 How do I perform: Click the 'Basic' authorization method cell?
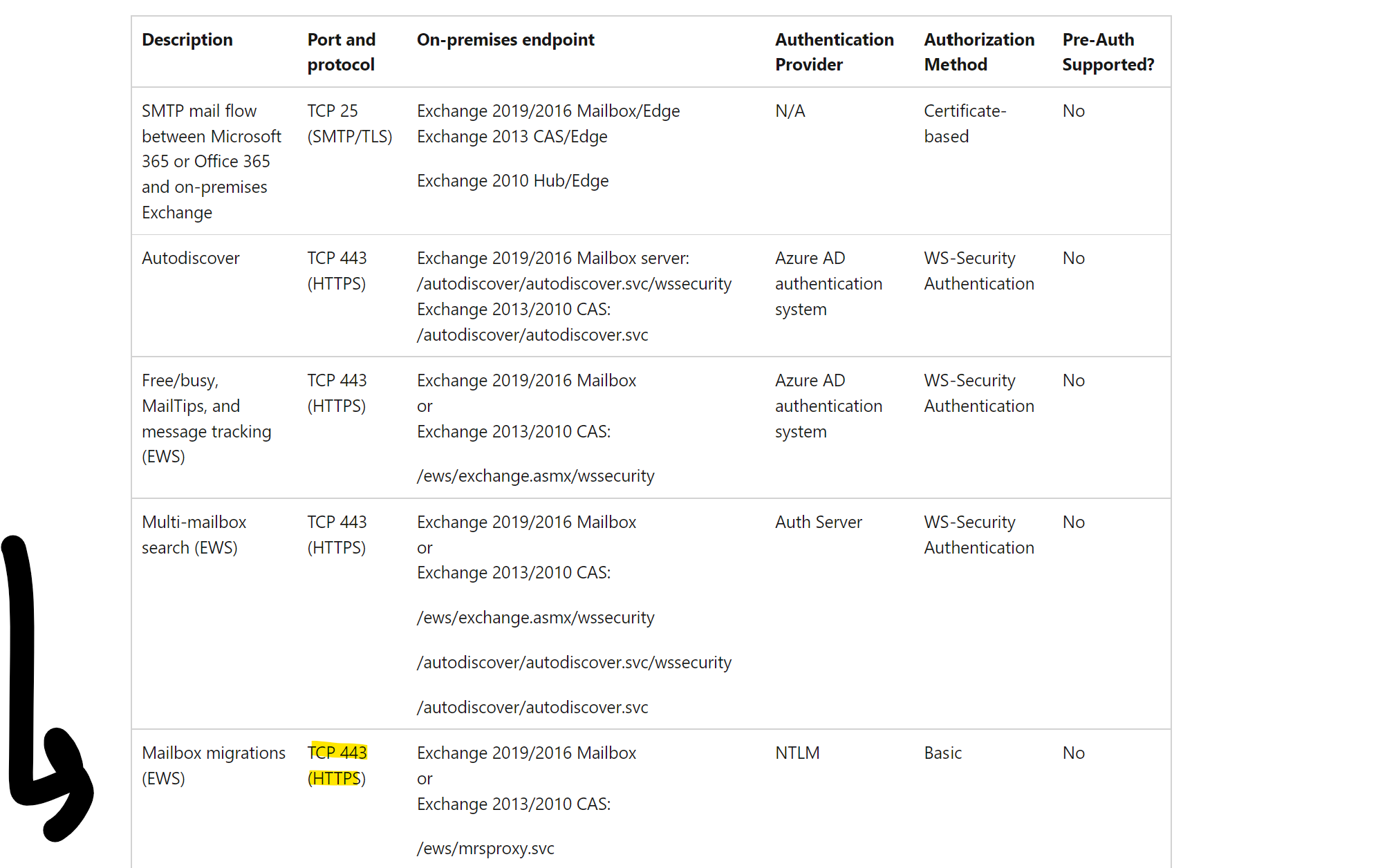coord(943,753)
